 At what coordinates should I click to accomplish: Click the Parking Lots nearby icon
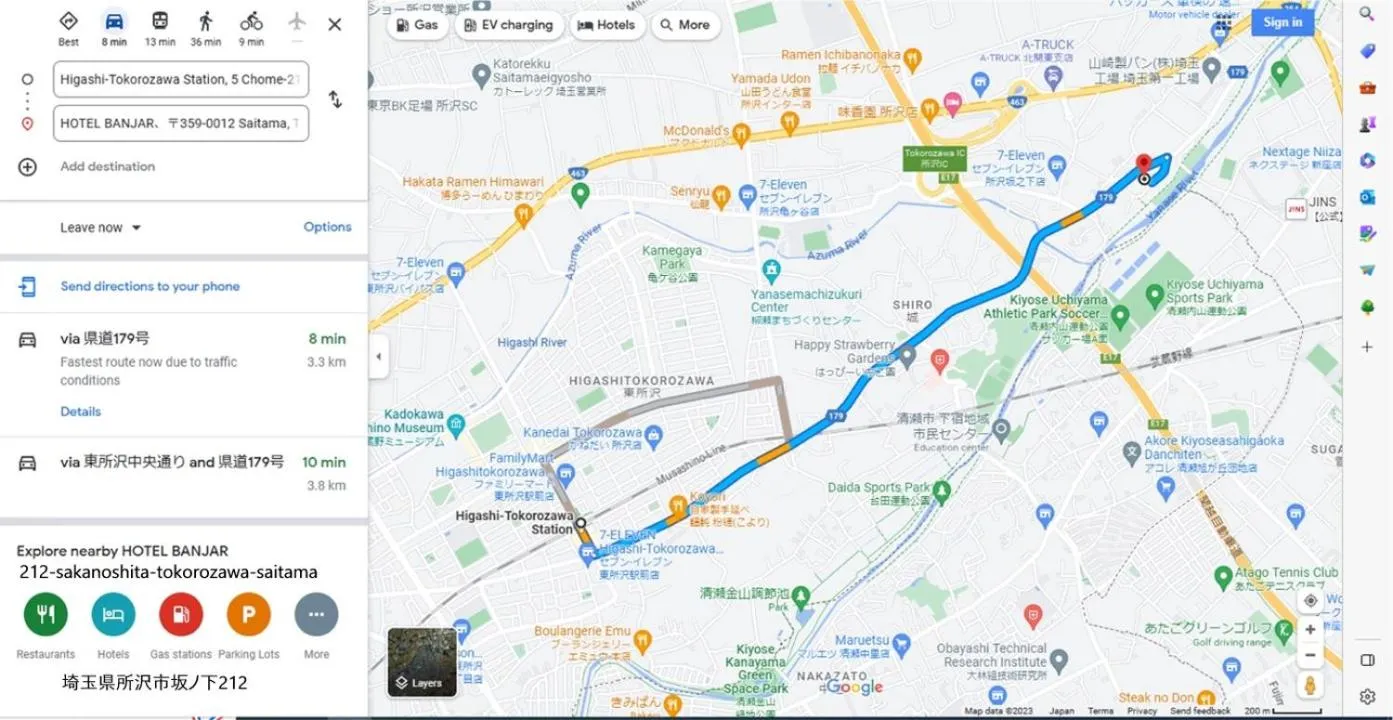248,614
